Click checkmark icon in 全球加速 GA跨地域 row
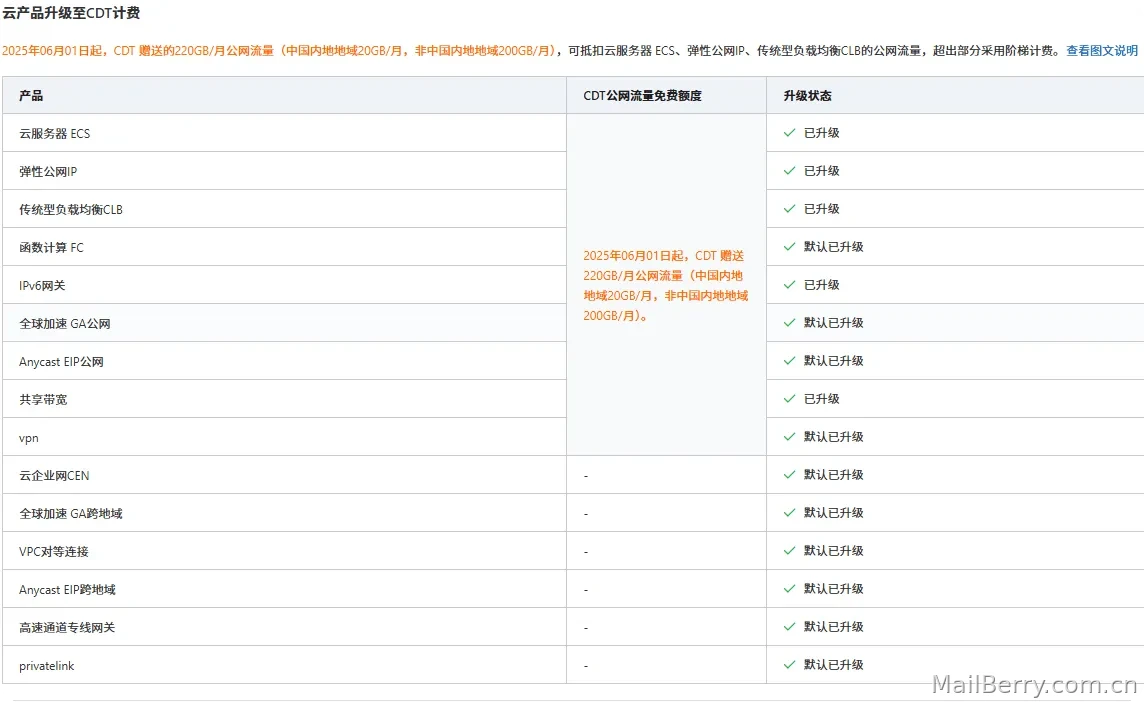The image size is (1144, 702). pyautogui.click(x=789, y=512)
